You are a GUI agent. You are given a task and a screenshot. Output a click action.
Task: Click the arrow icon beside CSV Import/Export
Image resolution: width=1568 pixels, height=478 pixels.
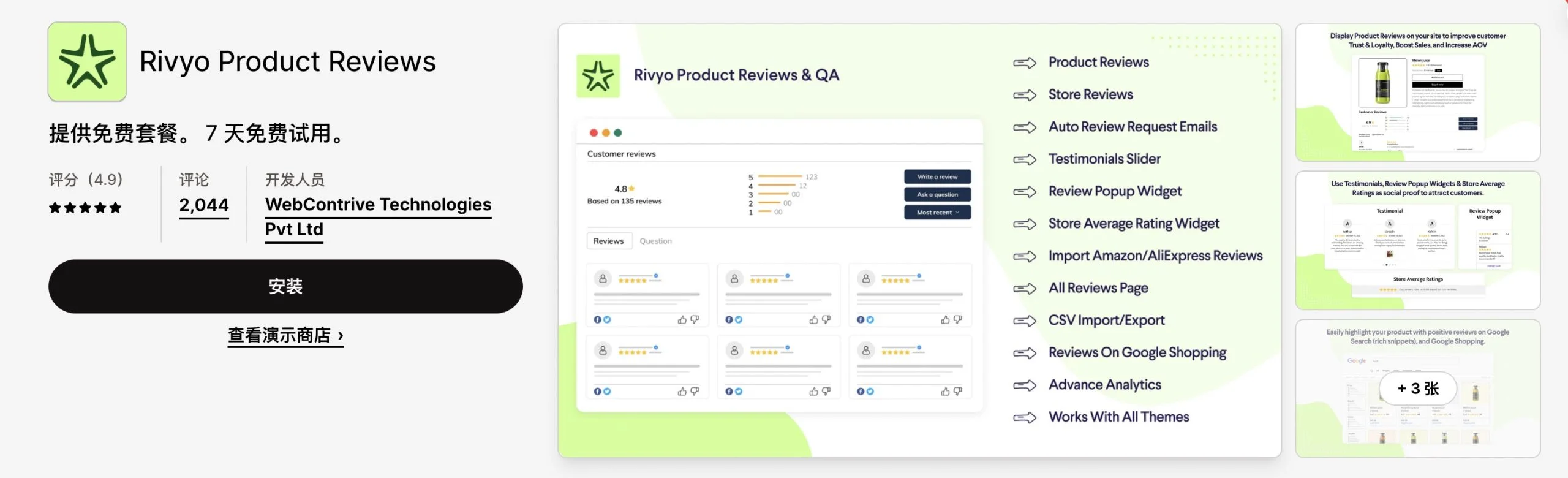[x=1024, y=321]
